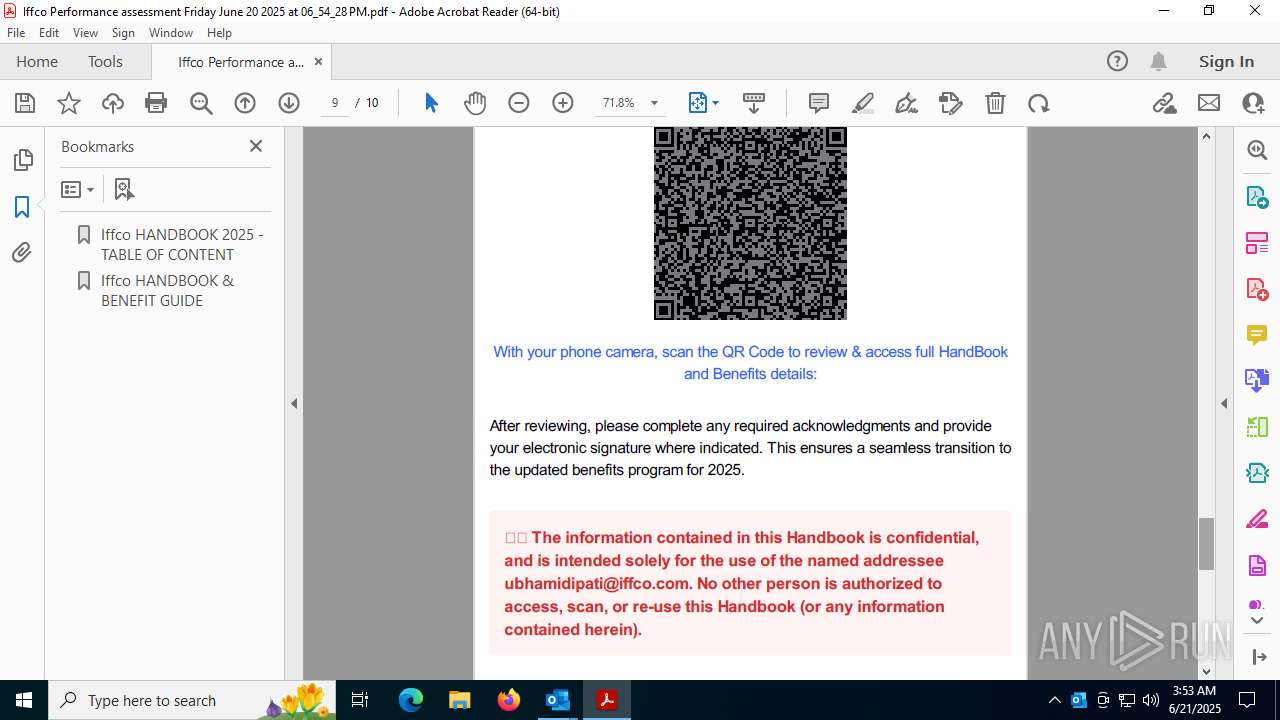Collapse the left navigation pane arrow

294,404
